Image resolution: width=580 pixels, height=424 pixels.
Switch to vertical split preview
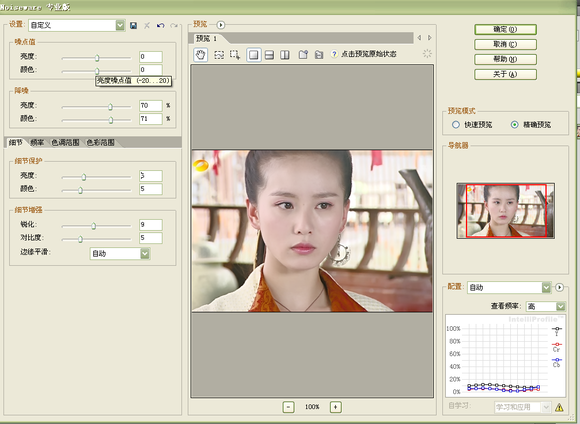click(x=285, y=55)
